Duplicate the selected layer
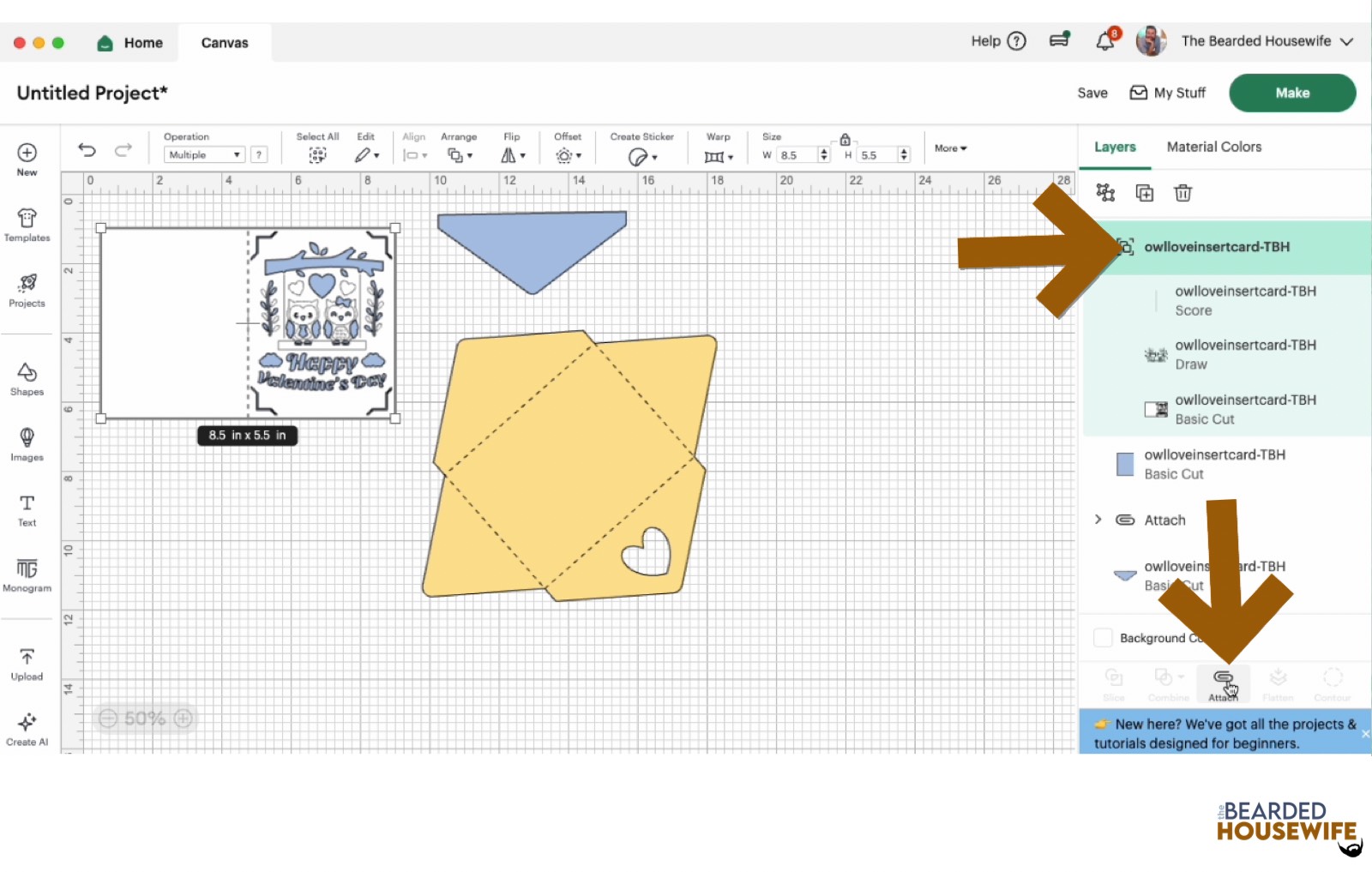1372x872 pixels. [1144, 193]
